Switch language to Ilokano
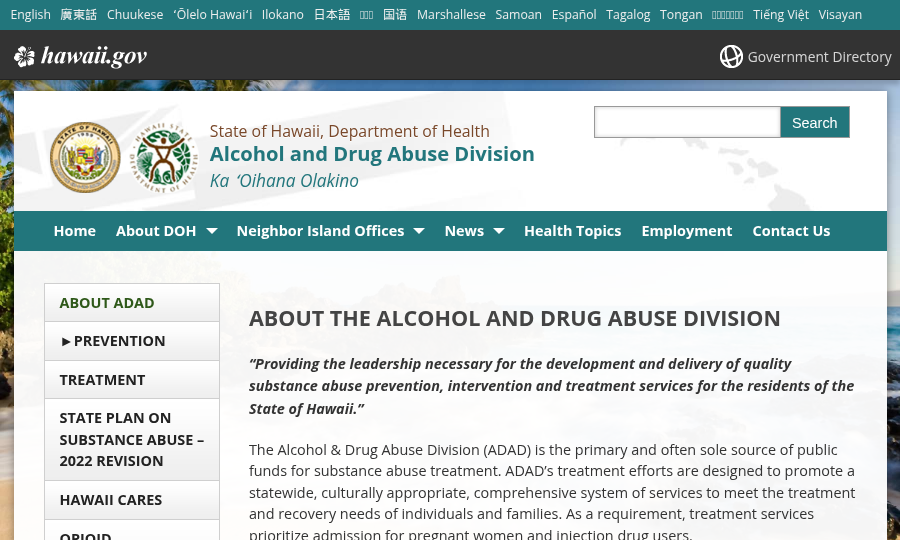The width and height of the screenshot is (900, 540). [x=282, y=14]
